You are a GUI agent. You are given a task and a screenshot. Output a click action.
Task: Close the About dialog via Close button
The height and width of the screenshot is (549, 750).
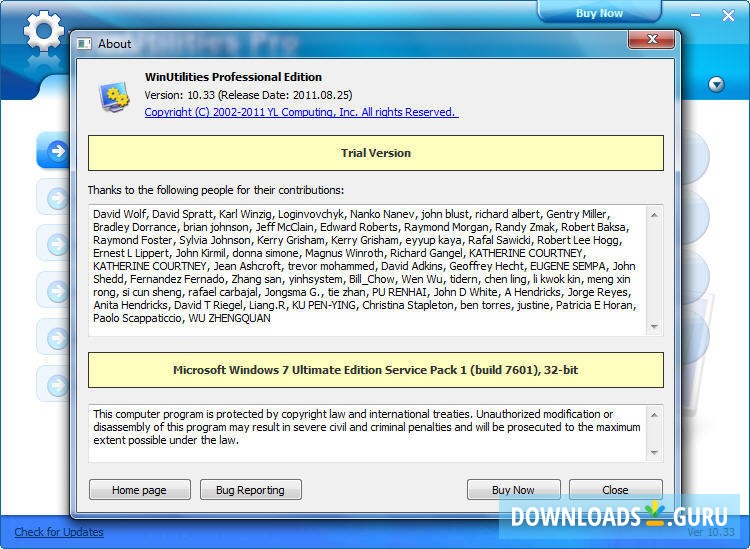(616, 490)
